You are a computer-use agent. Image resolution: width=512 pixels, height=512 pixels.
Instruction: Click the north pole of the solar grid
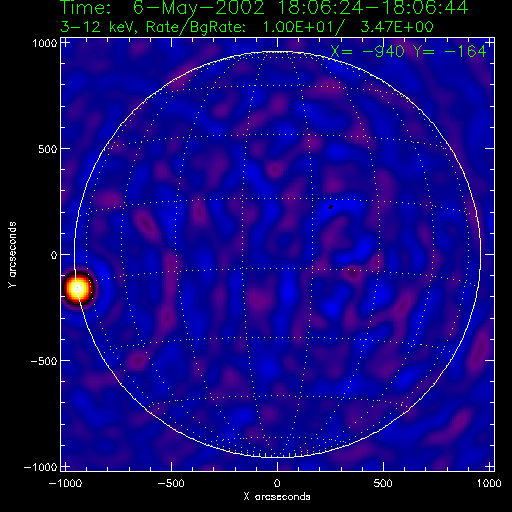[x=277, y=52]
